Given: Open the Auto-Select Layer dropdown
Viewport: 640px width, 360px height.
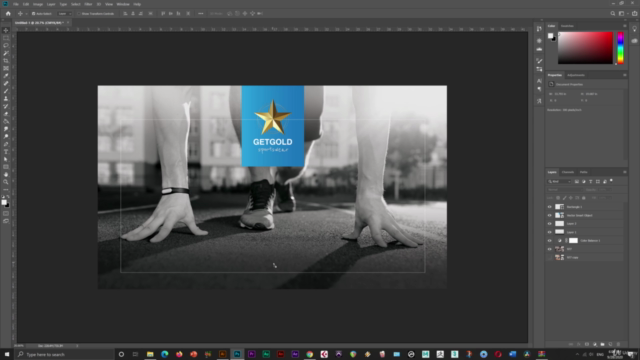Looking at the screenshot, I should (x=64, y=13).
